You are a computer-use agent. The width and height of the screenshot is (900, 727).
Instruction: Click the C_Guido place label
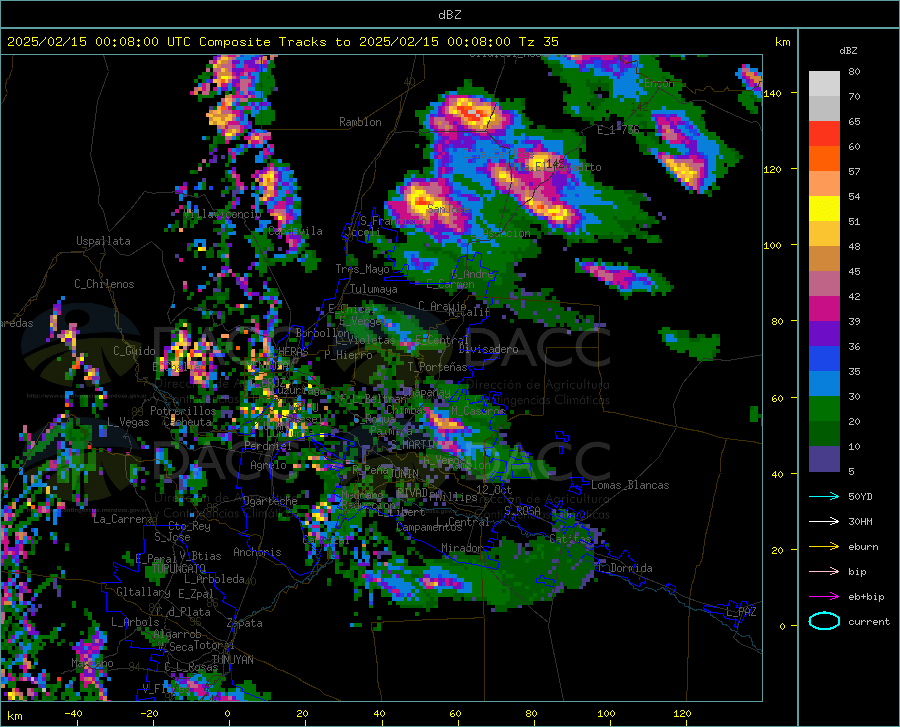coord(134,351)
